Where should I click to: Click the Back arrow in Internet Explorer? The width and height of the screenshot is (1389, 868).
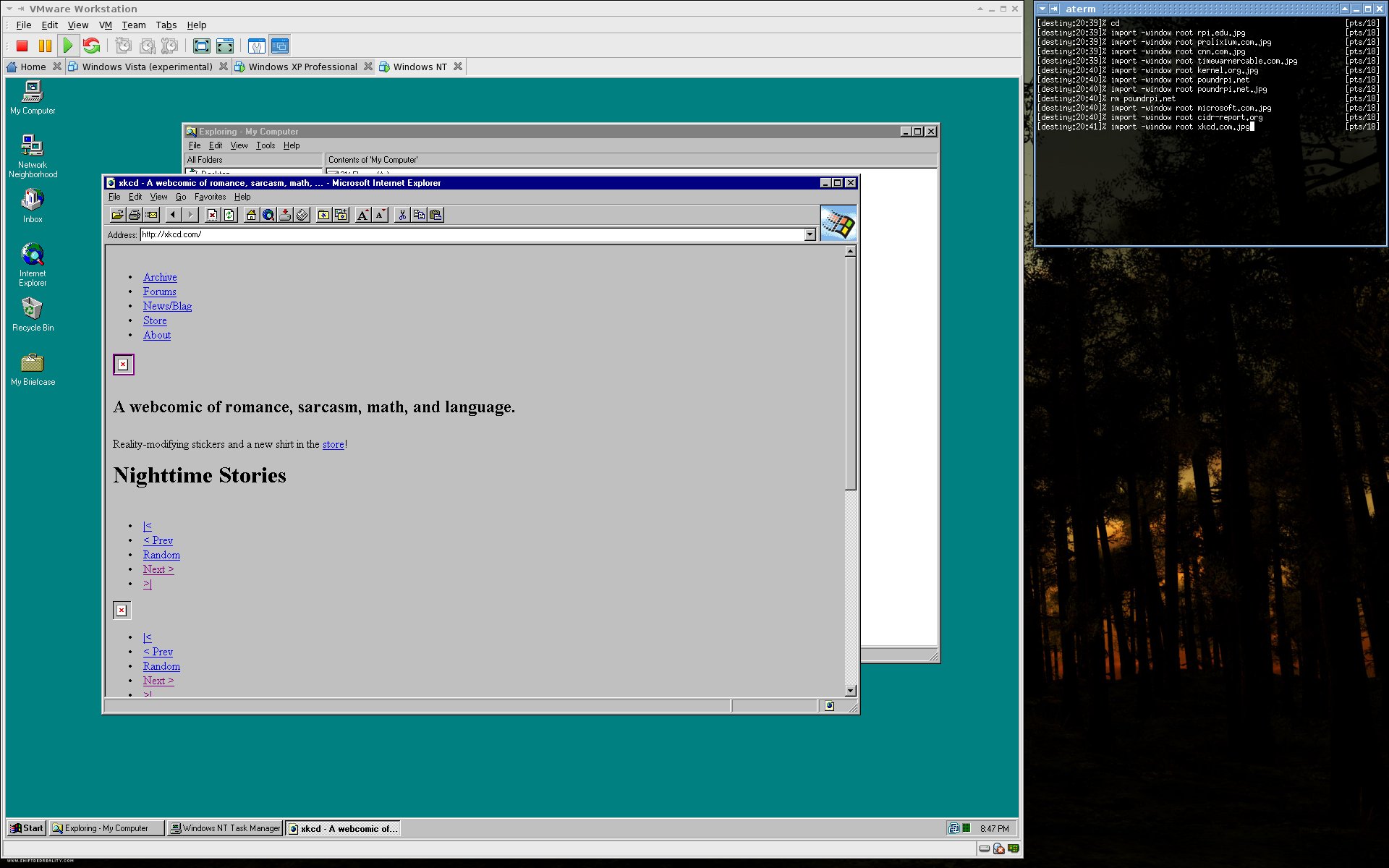173,215
